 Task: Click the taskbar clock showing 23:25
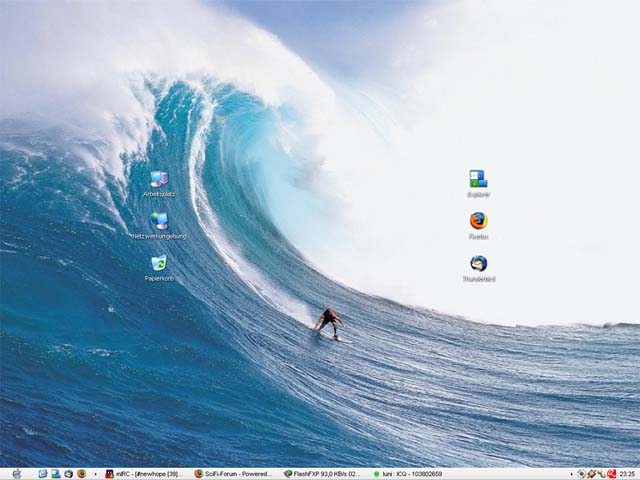627,474
